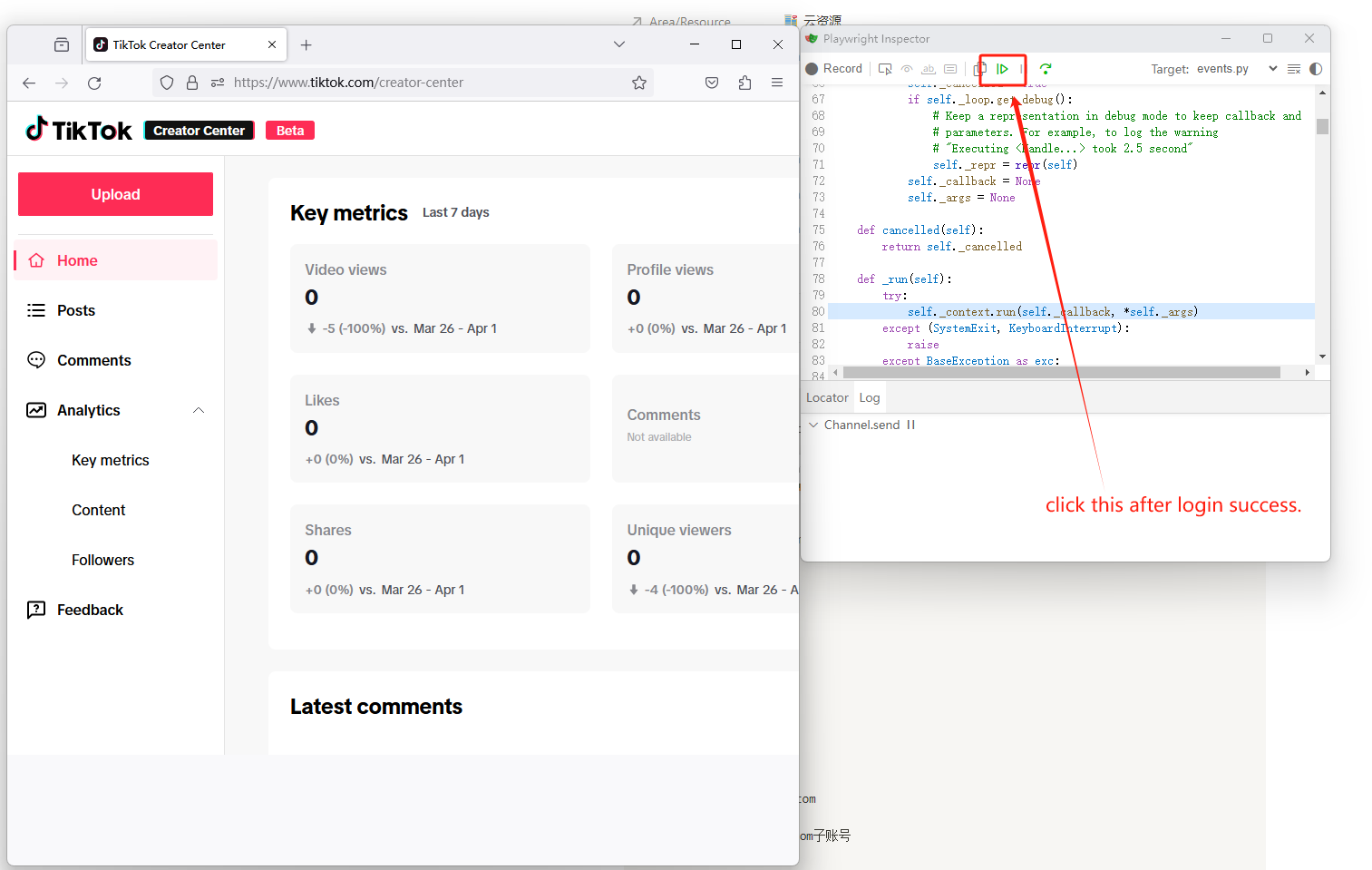Collapse the Analytics chevron

(x=199, y=410)
